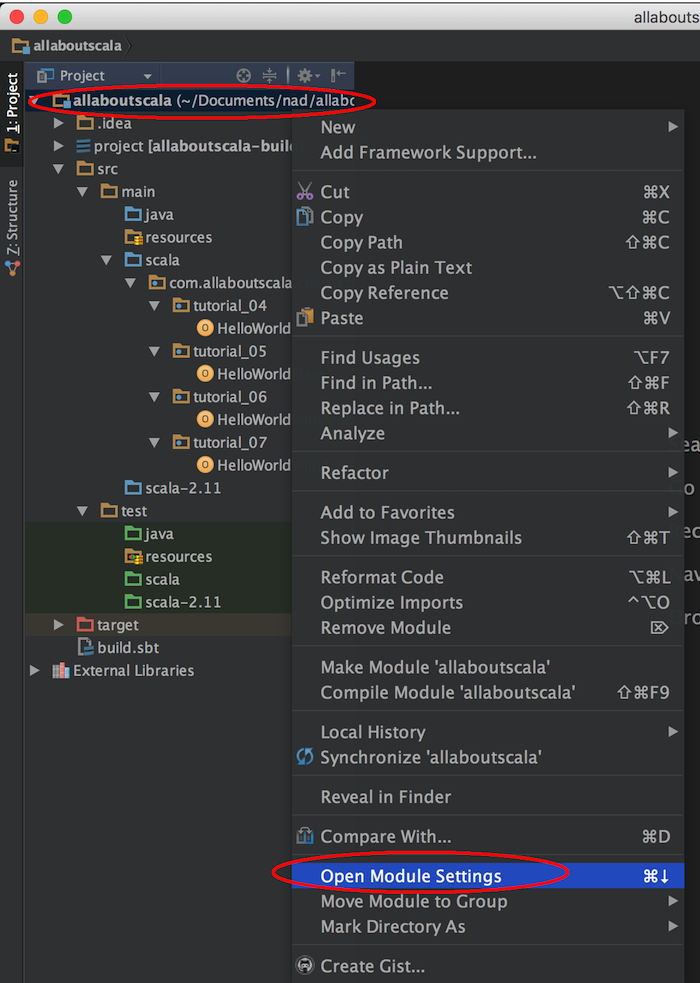Collapse the src folder
The width and height of the screenshot is (700, 983).
[x=59, y=169]
